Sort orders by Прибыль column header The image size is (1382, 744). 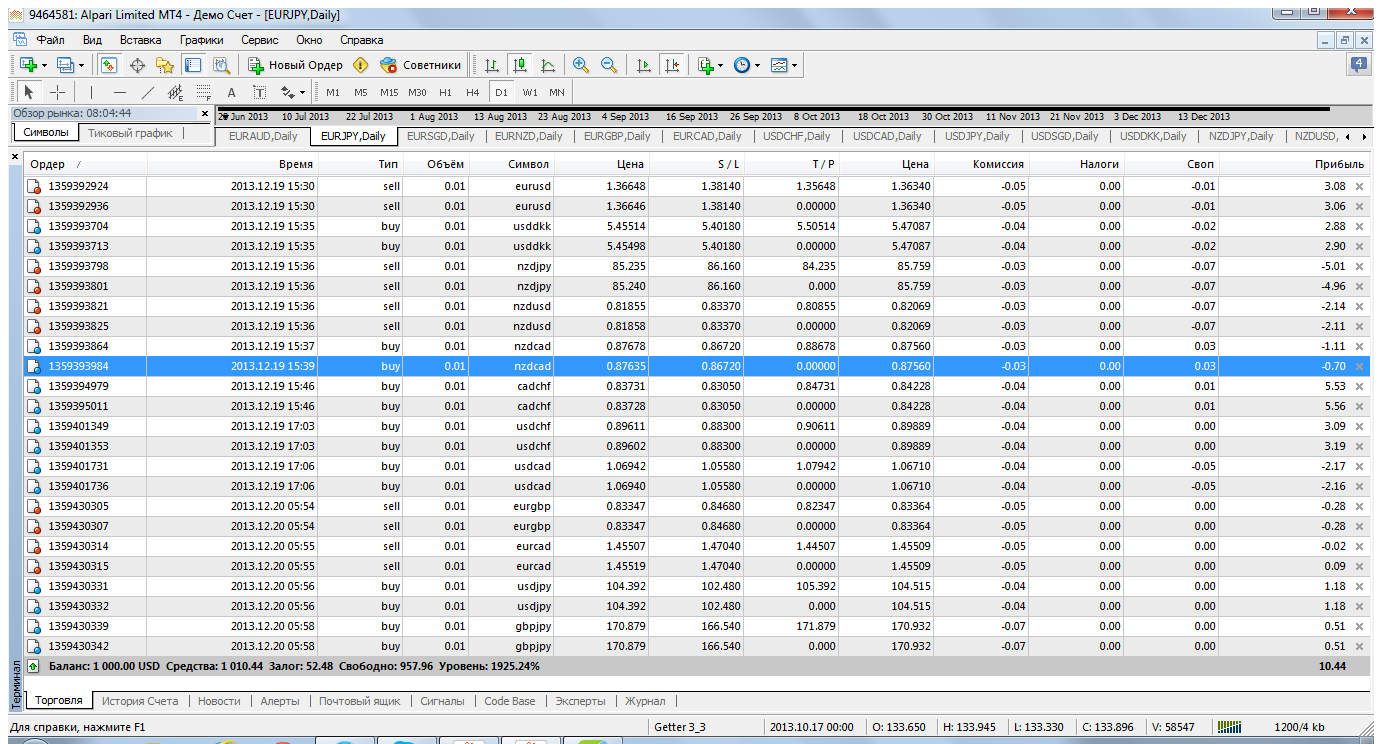pyautogui.click(x=1339, y=164)
